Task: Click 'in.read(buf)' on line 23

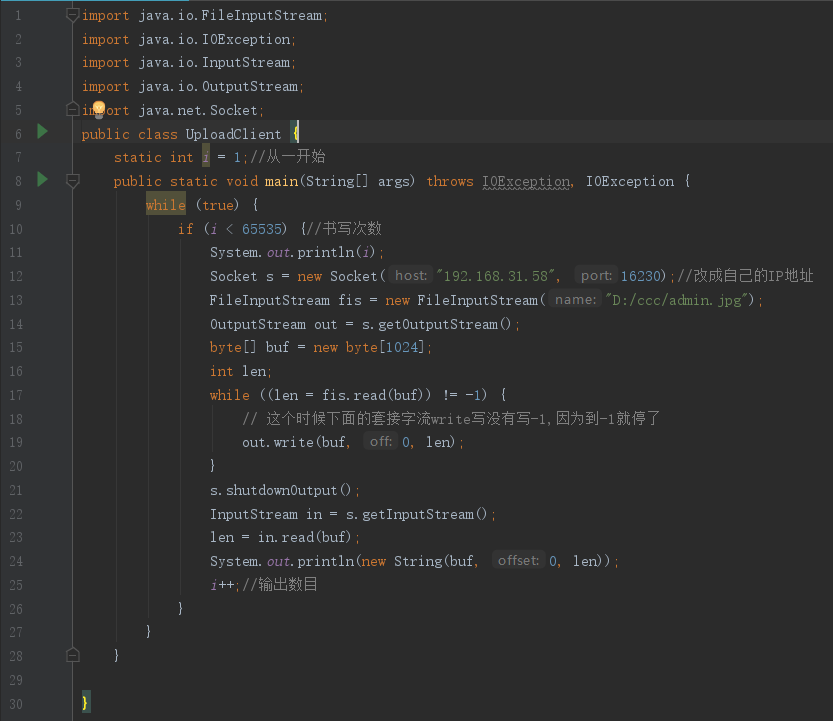Action: [304, 537]
